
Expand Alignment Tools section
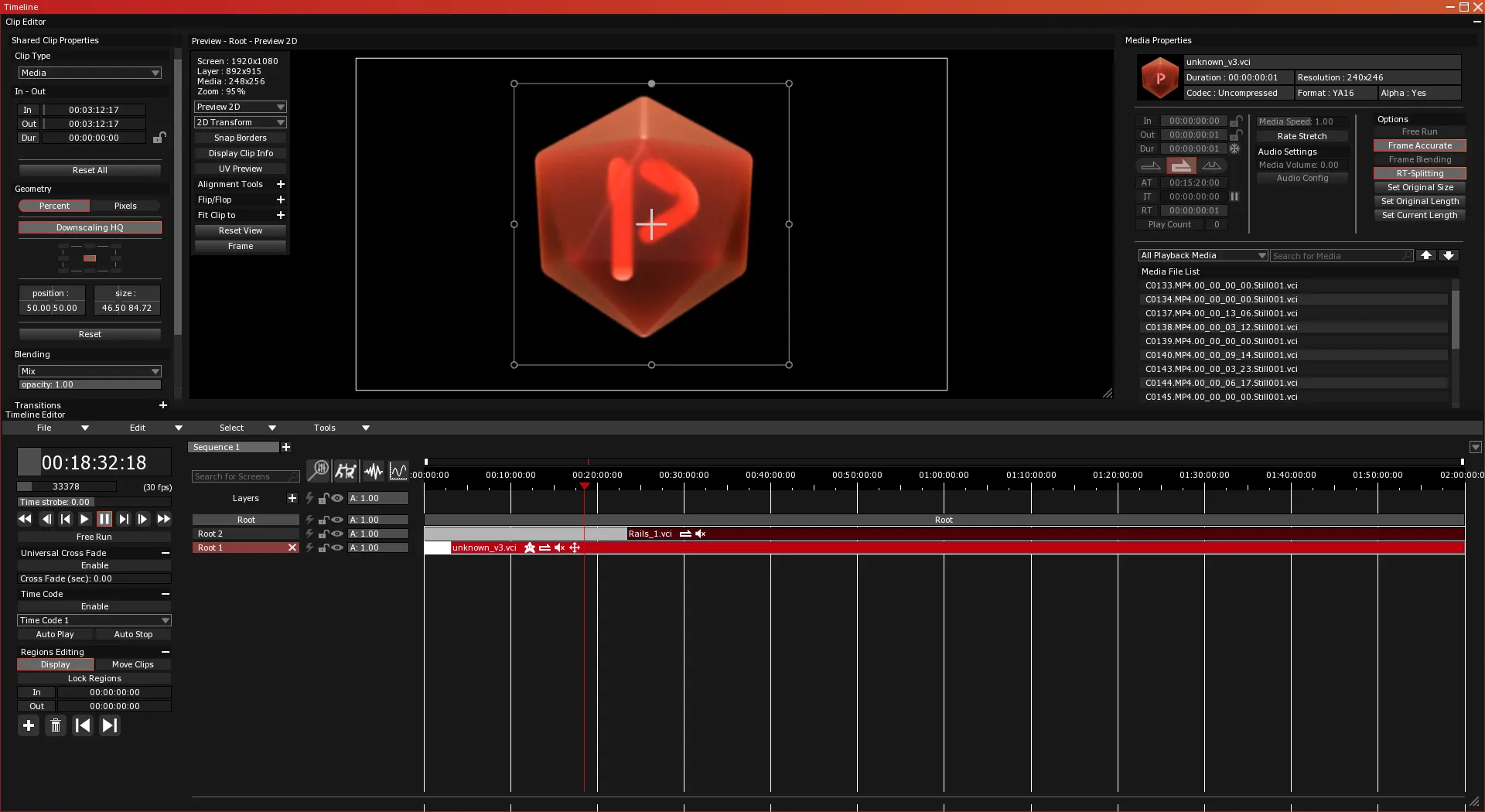coord(281,184)
